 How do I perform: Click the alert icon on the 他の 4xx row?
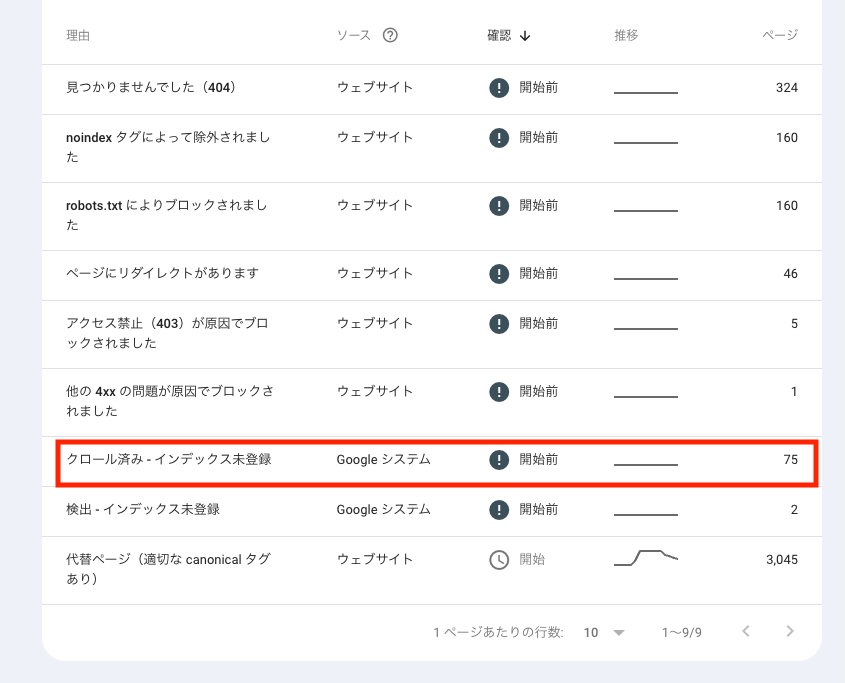[498, 392]
